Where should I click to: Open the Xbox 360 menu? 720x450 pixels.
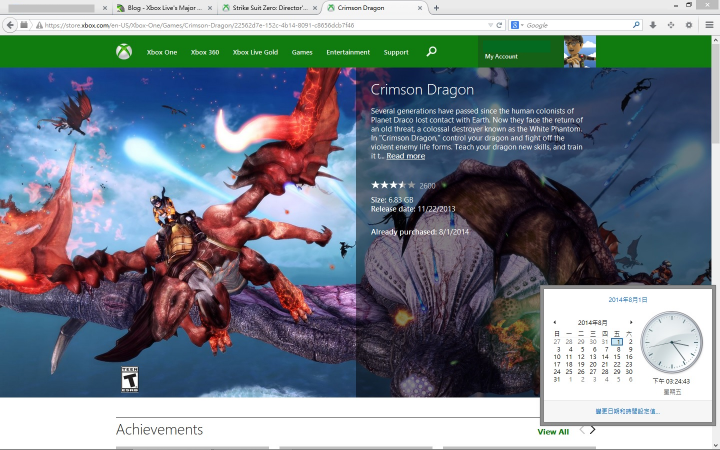[205, 52]
